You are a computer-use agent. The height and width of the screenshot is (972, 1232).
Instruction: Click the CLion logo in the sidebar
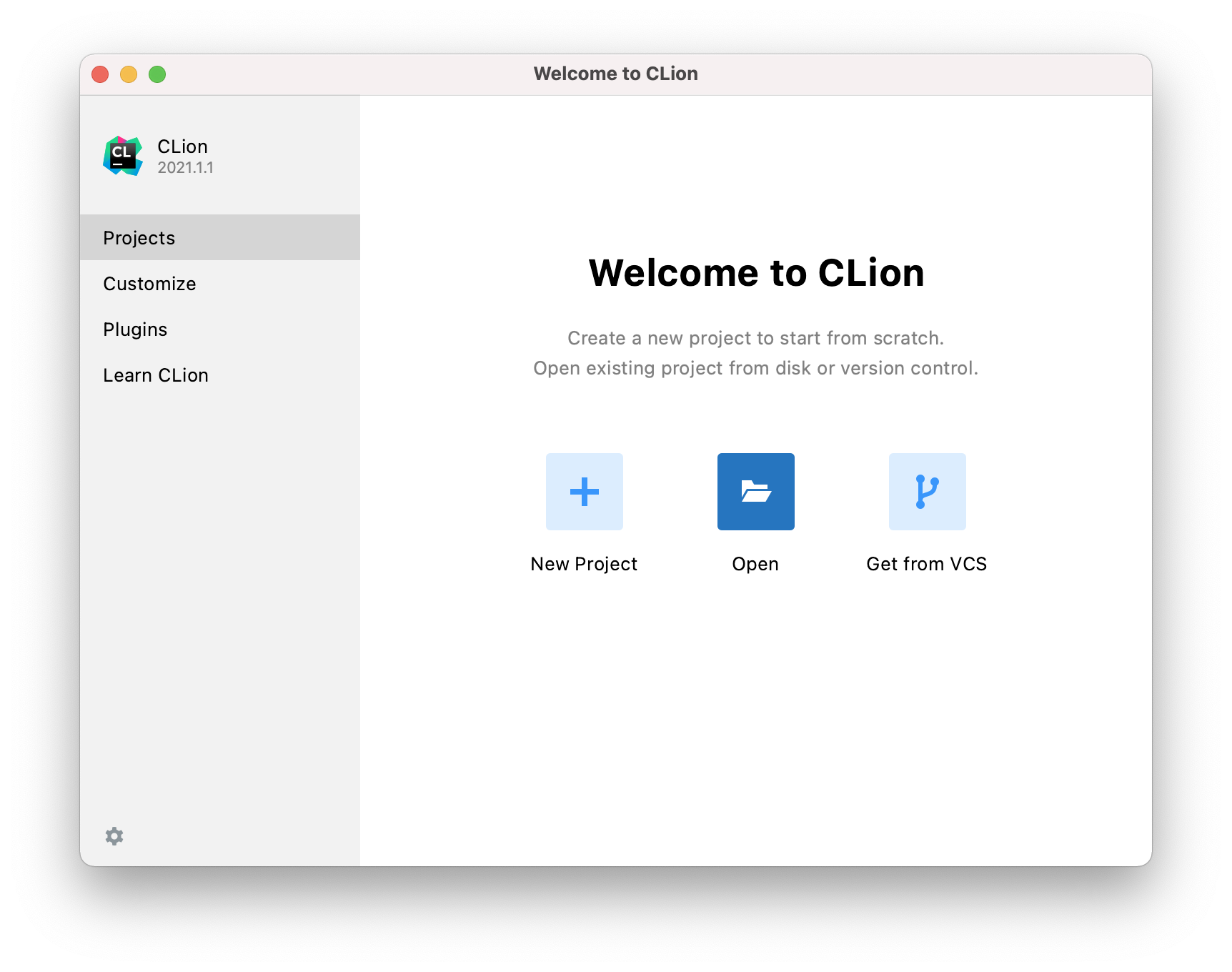point(123,156)
